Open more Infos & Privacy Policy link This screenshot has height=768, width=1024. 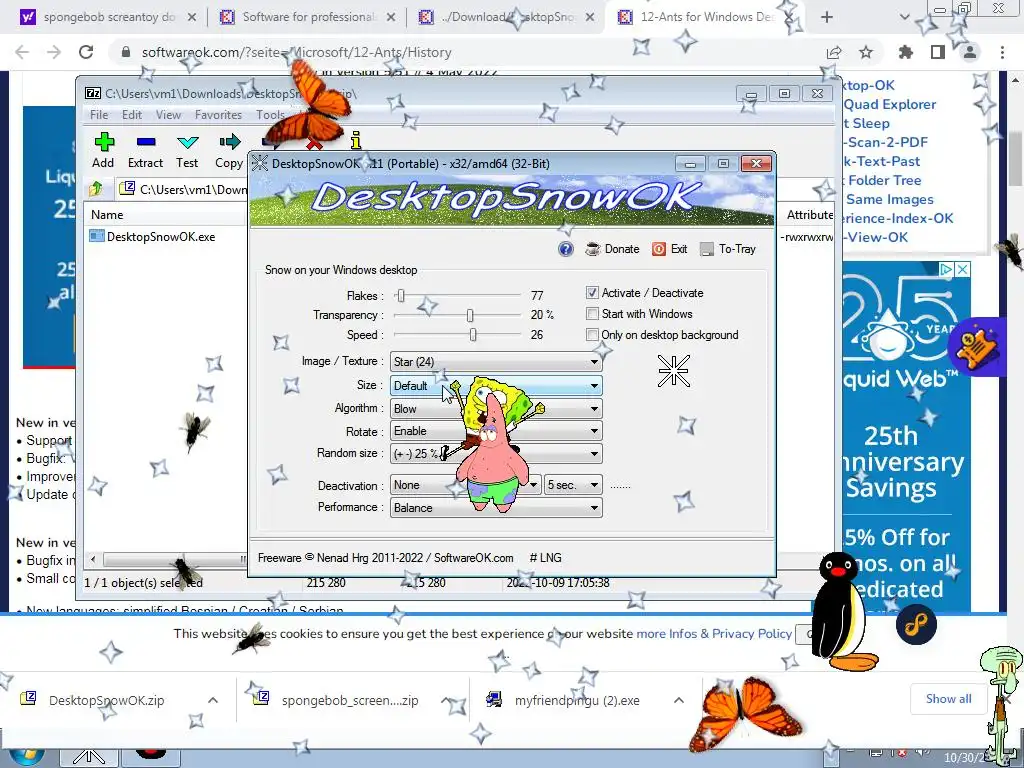pos(714,633)
